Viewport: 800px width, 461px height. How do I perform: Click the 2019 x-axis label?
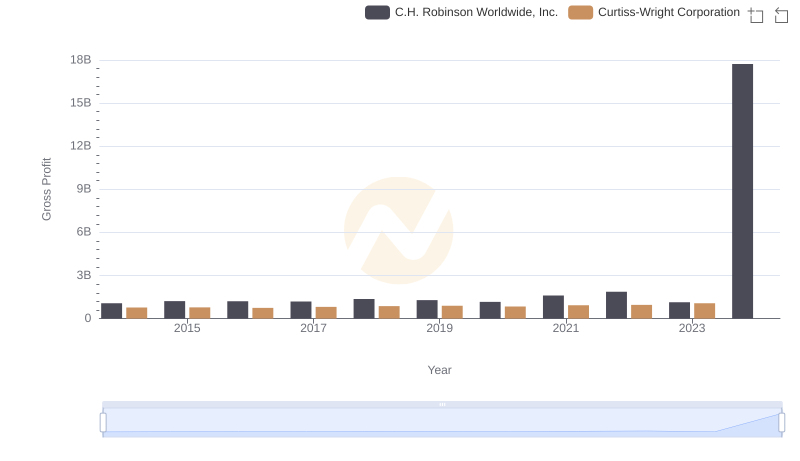coord(439,328)
